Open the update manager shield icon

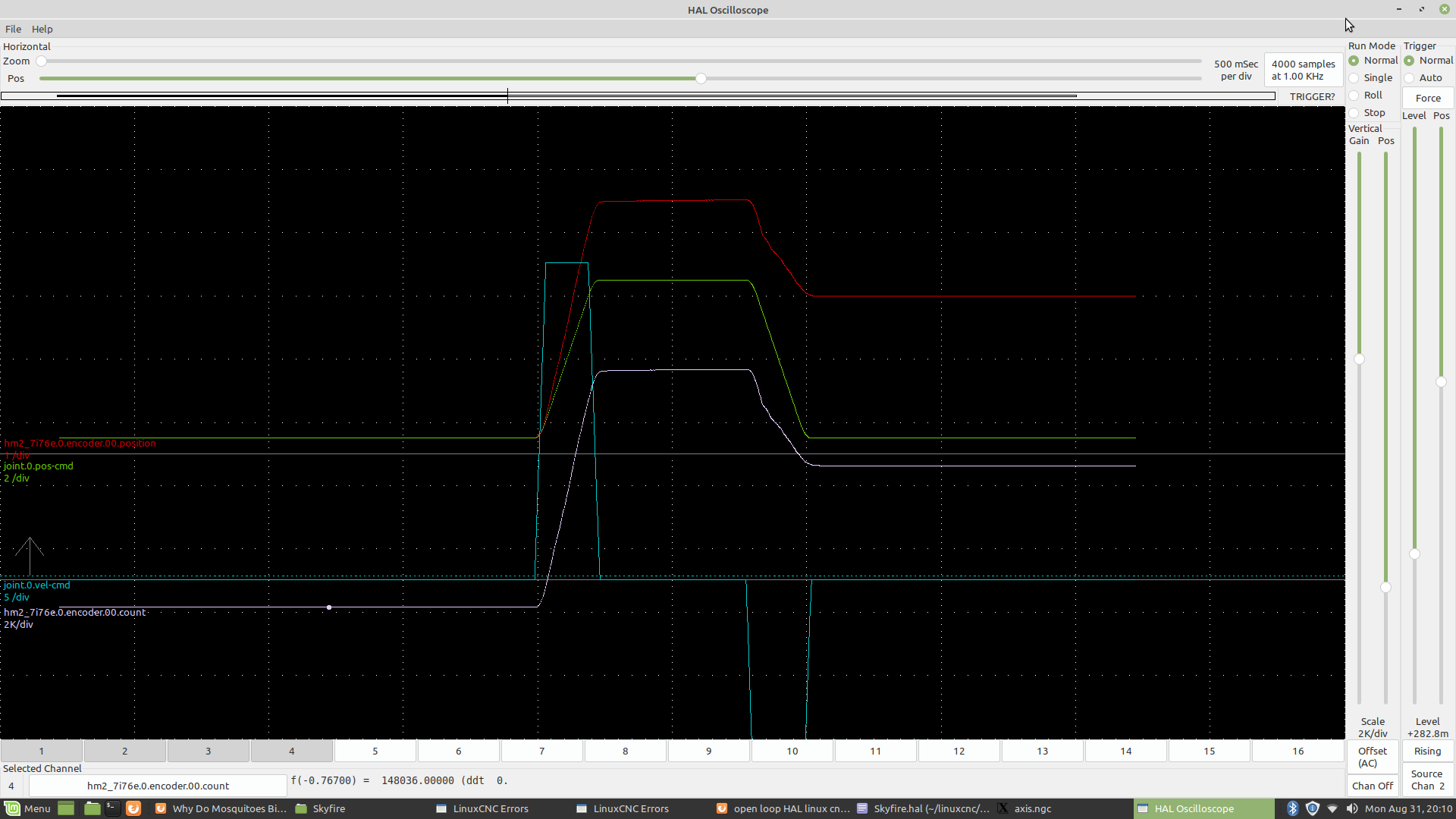[x=1313, y=808]
